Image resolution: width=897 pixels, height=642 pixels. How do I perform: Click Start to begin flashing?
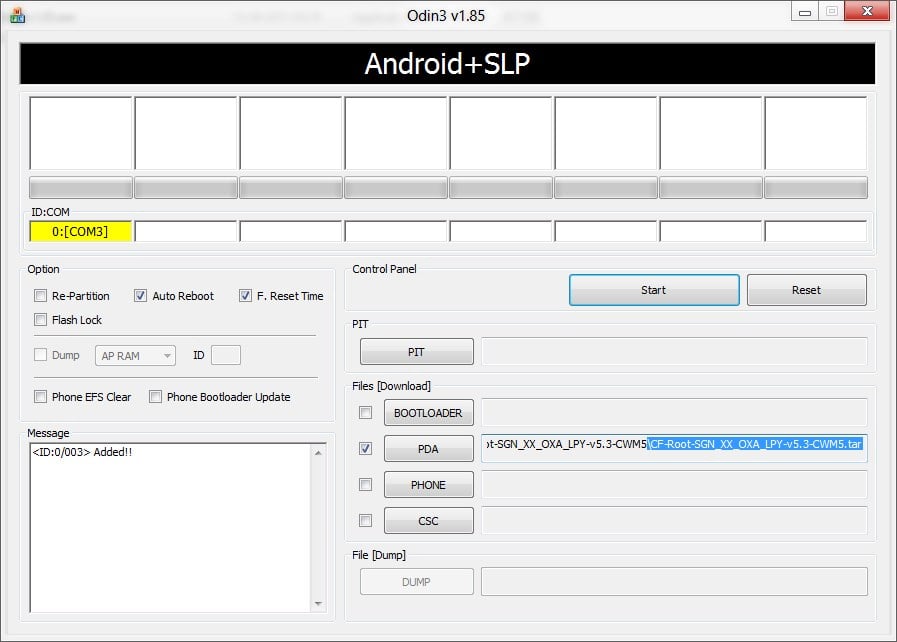(653, 289)
